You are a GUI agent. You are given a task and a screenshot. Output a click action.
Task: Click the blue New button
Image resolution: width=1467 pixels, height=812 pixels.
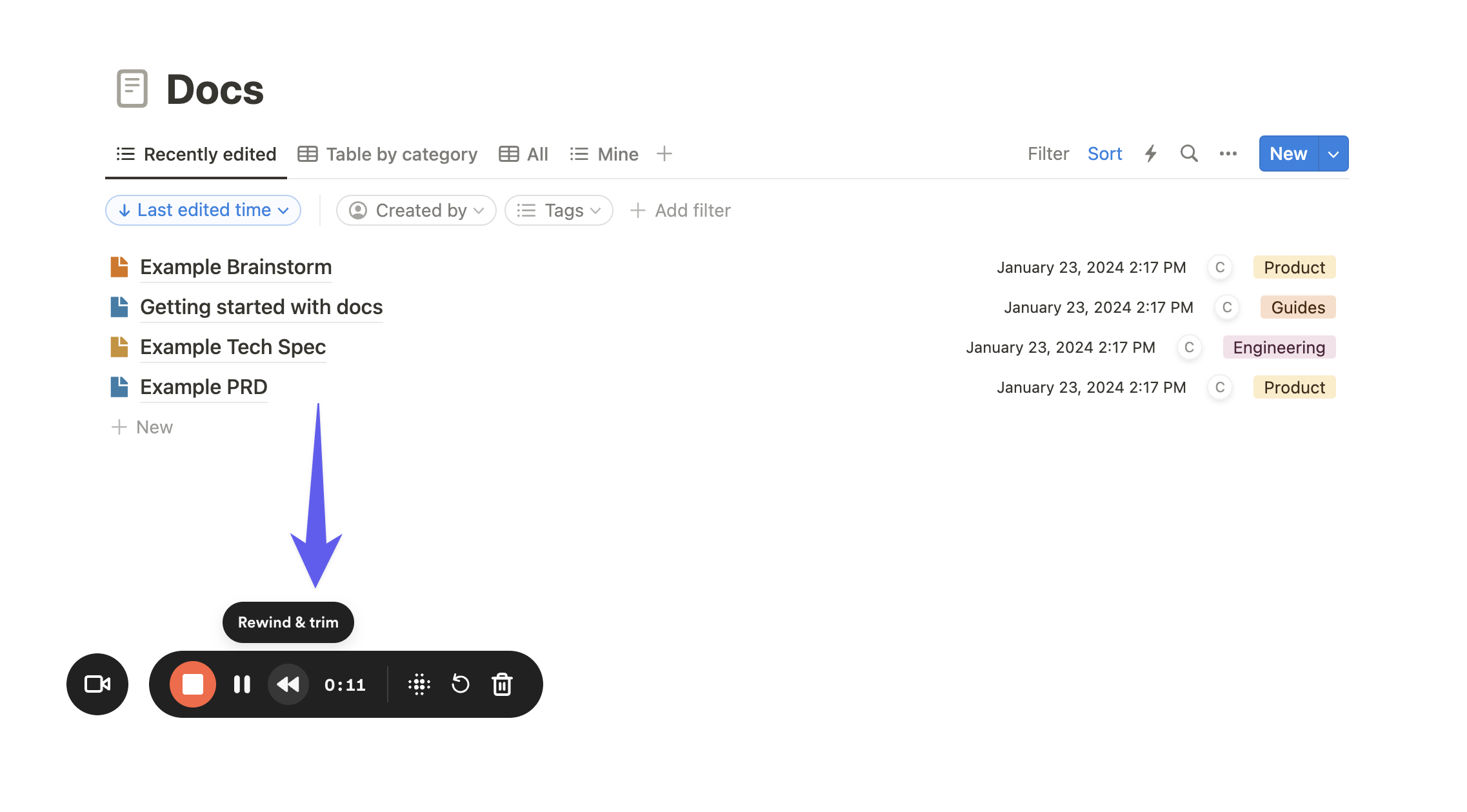pyautogui.click(x=1288, y=153)
